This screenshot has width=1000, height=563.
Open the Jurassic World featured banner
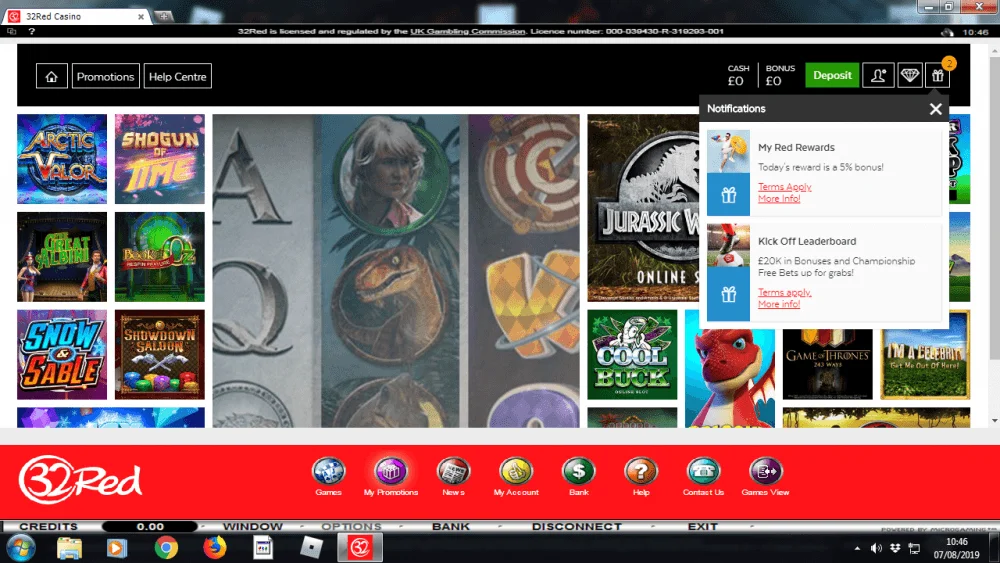643,208
